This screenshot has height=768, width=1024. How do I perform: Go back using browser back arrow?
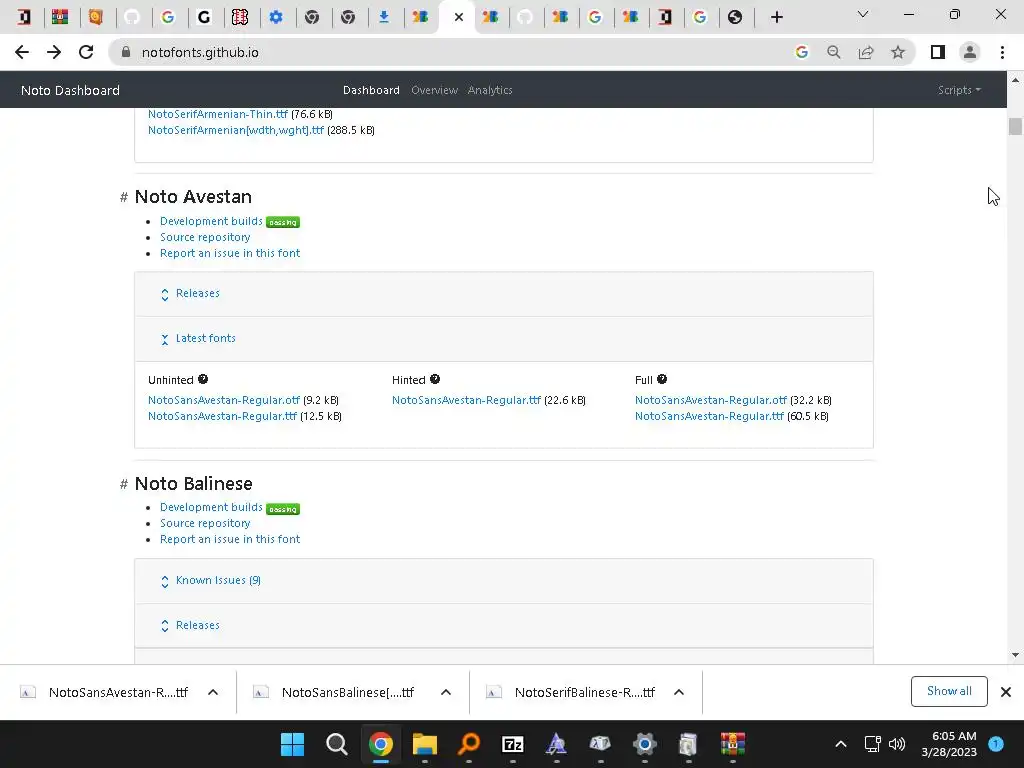(22, 52)
